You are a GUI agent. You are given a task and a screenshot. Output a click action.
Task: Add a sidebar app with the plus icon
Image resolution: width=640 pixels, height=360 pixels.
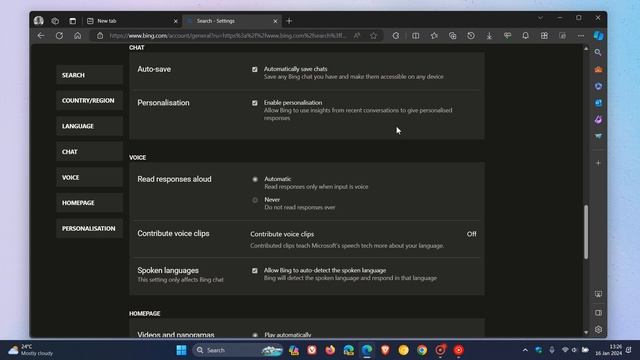click(598, 163)
